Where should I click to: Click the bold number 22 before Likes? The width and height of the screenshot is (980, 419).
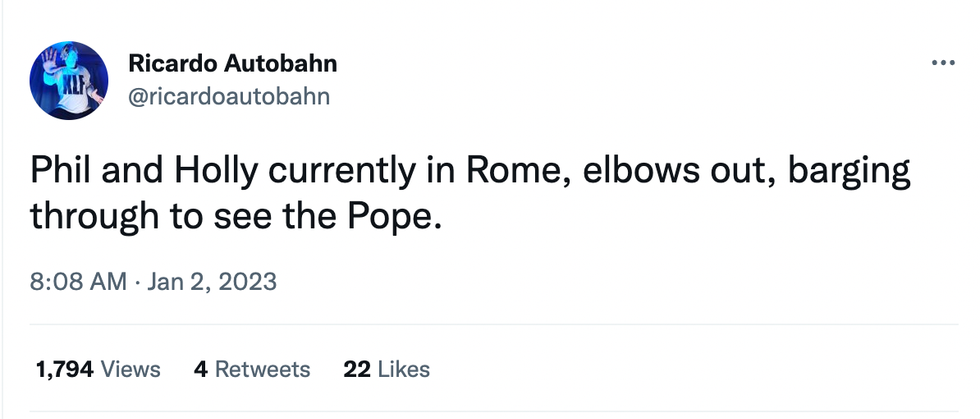(357, 369)
